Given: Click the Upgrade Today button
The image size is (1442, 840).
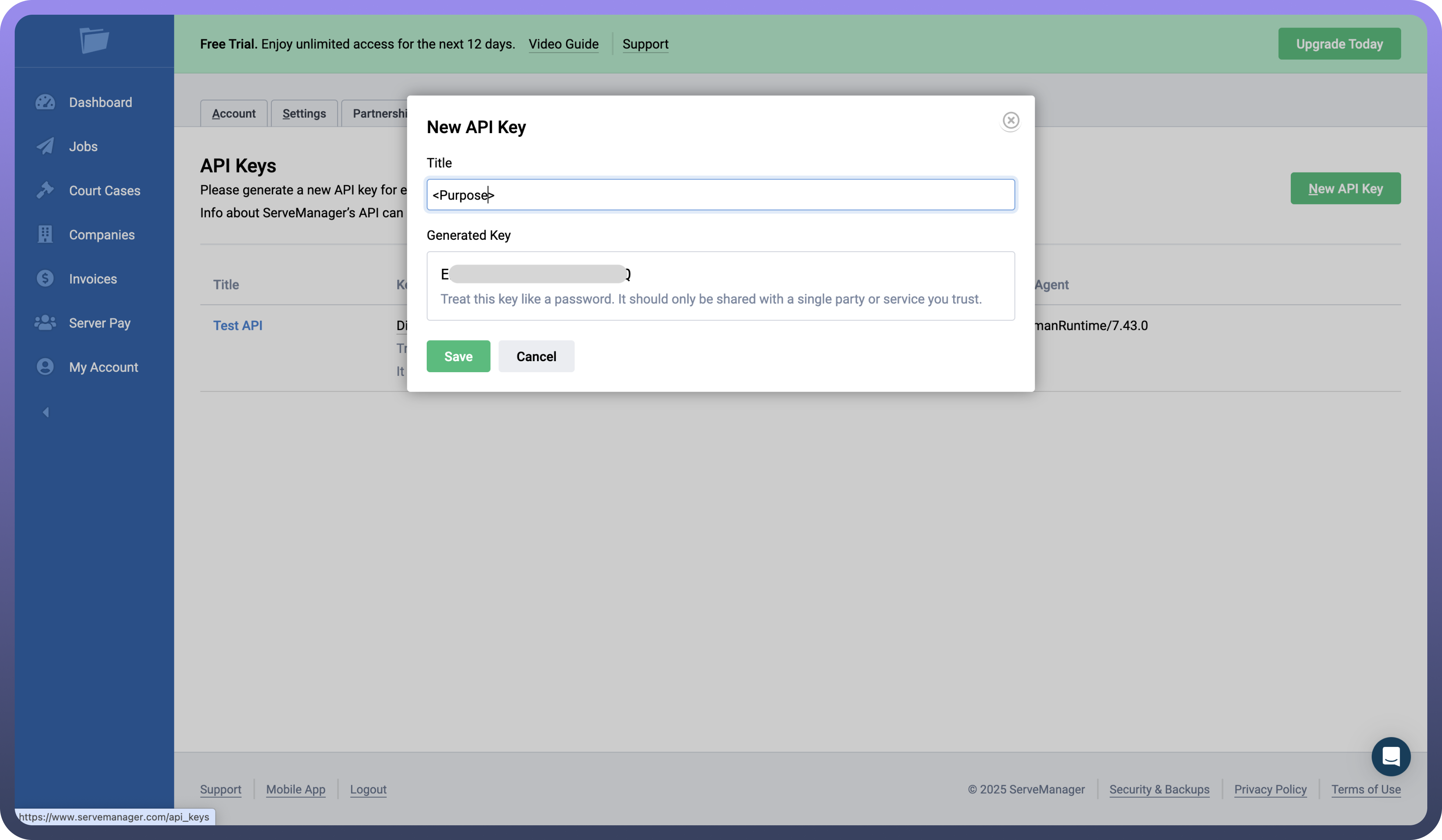Looking at the screenshot, I should tap(1339, 44).
